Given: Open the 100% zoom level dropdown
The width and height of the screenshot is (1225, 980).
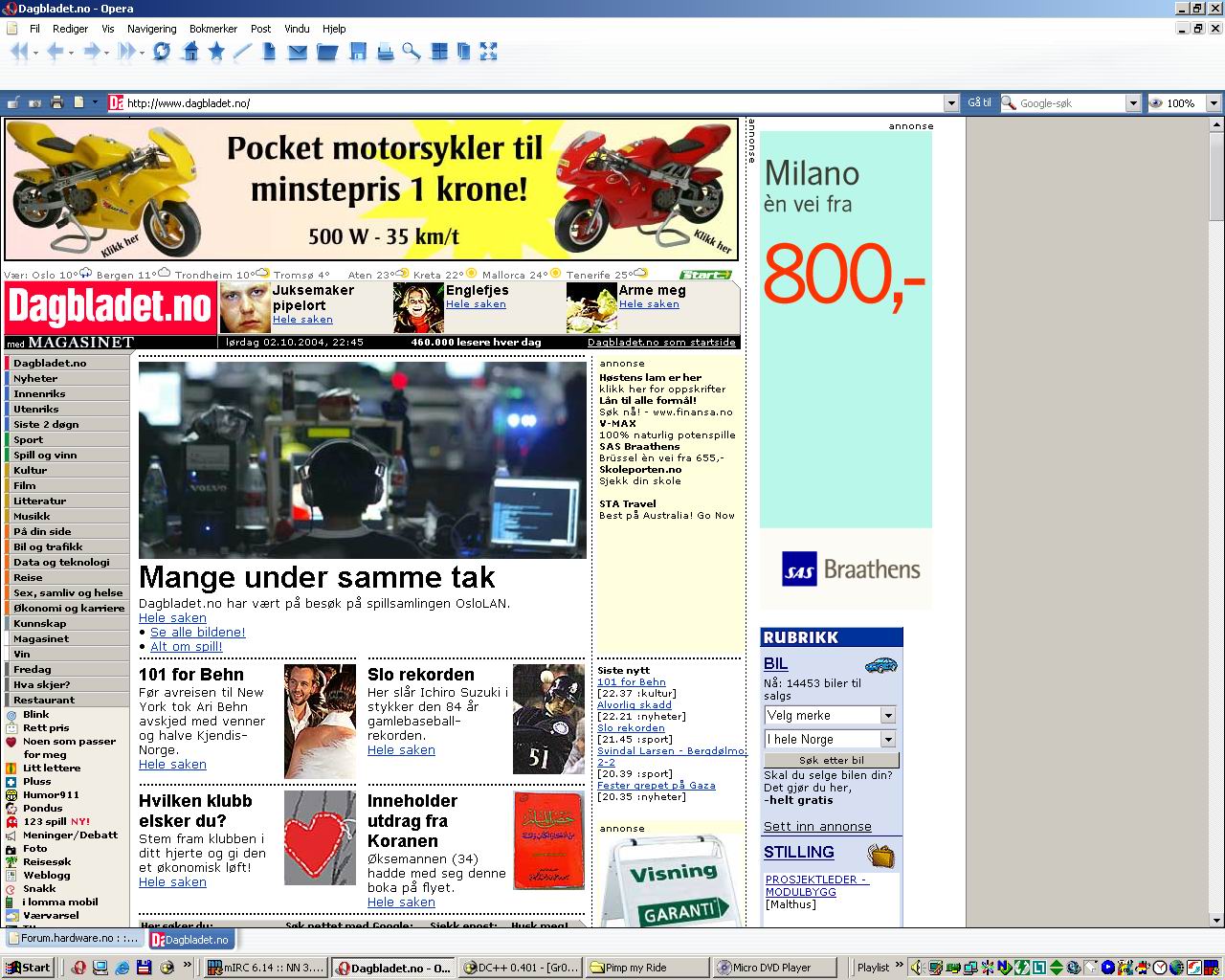Looking at the screenshot, I should (x=1214, y=102).
